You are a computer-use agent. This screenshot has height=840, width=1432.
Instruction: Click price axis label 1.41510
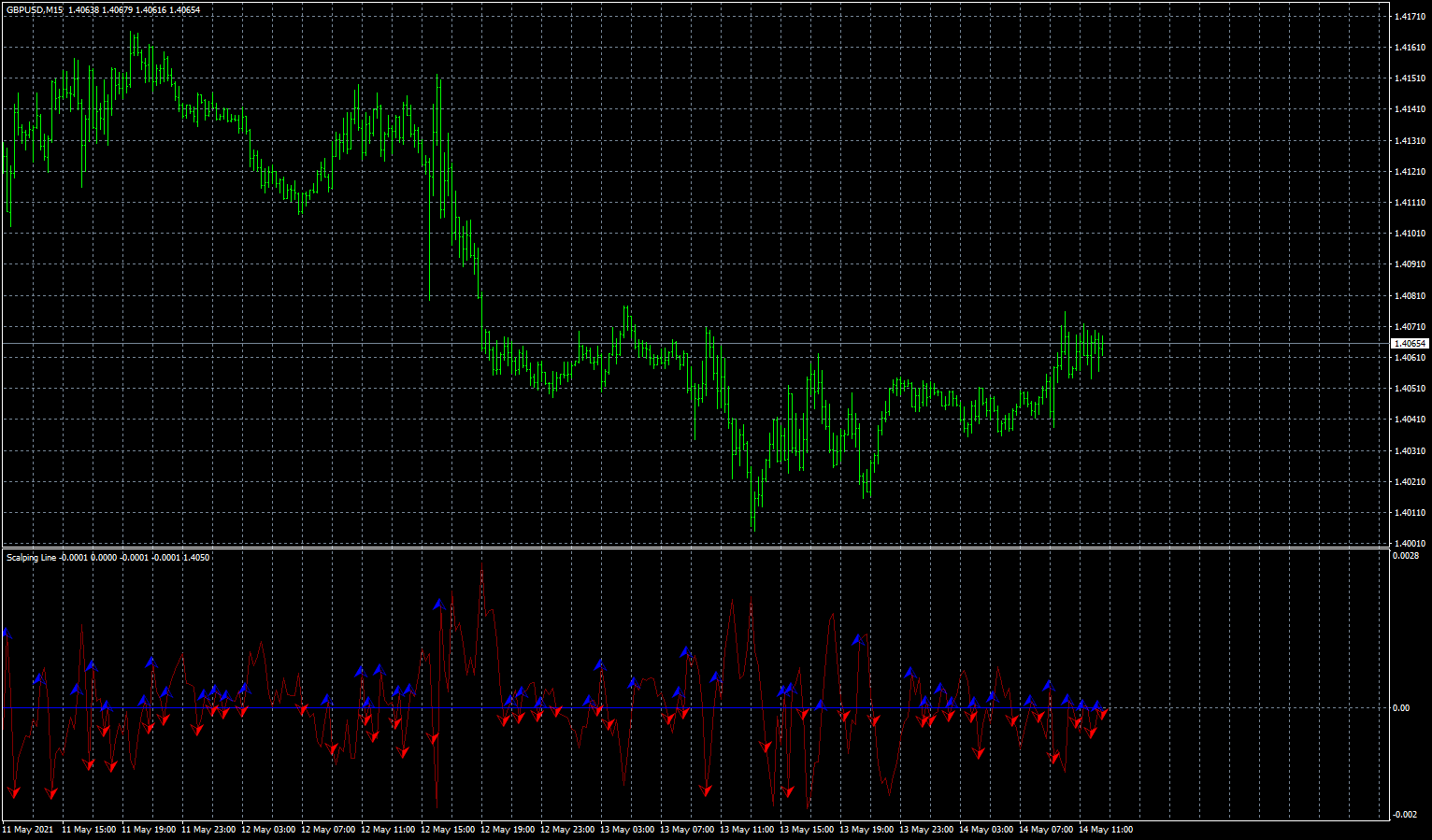tap(1410, 78)
